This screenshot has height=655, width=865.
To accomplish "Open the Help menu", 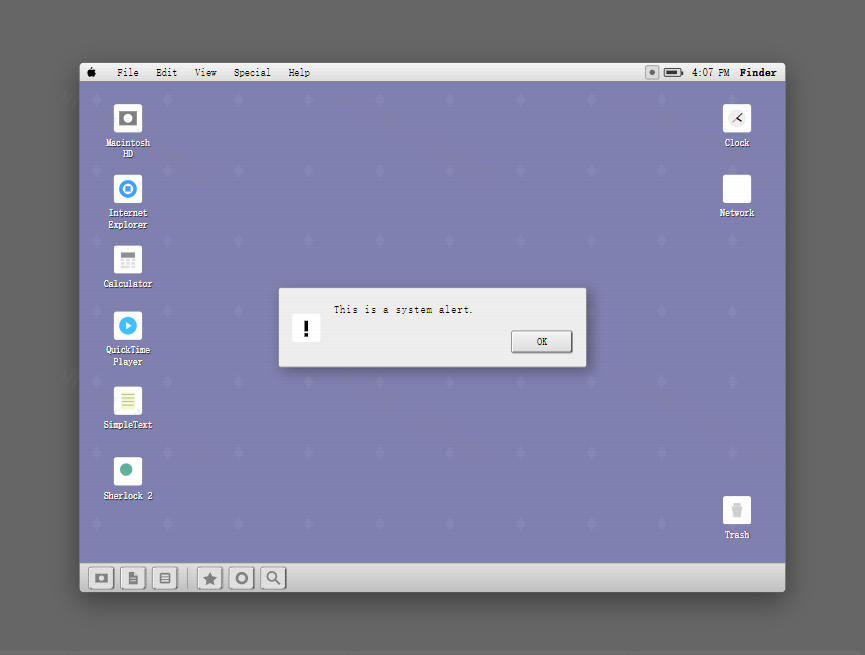I will click(299, 72).
